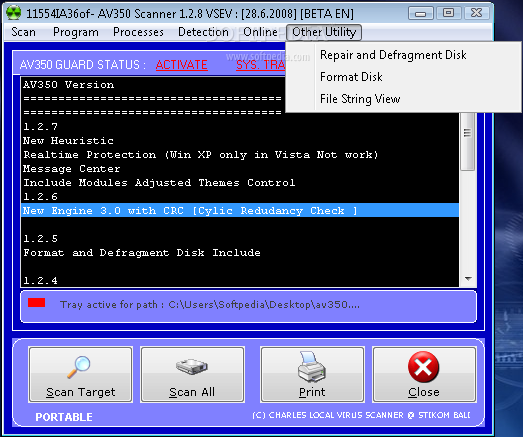523x437 pixels.
Task: Collapse the Other Utility menu
Action: (x=324, y=32)
